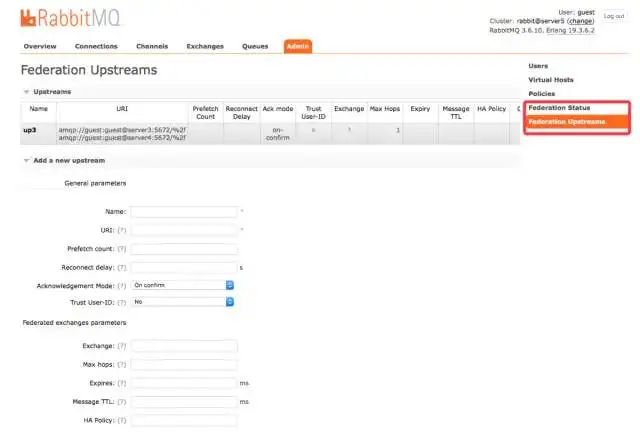Click the Reconnect delay input field

[x=184, y=268]
